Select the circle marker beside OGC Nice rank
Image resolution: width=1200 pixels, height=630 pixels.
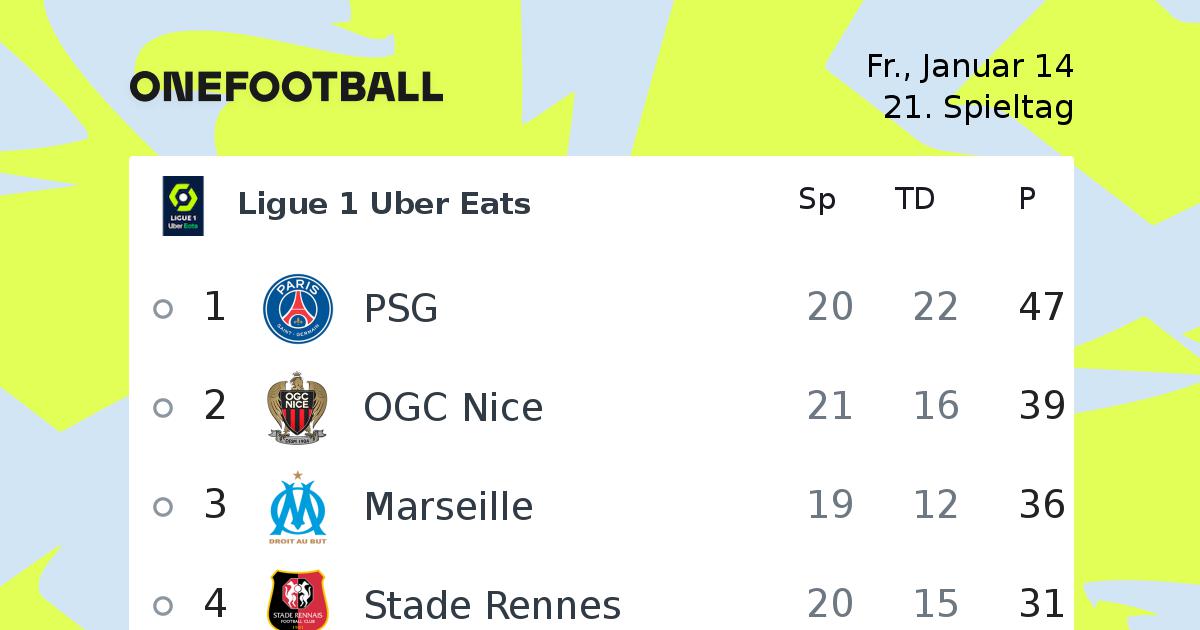(163, 408)
